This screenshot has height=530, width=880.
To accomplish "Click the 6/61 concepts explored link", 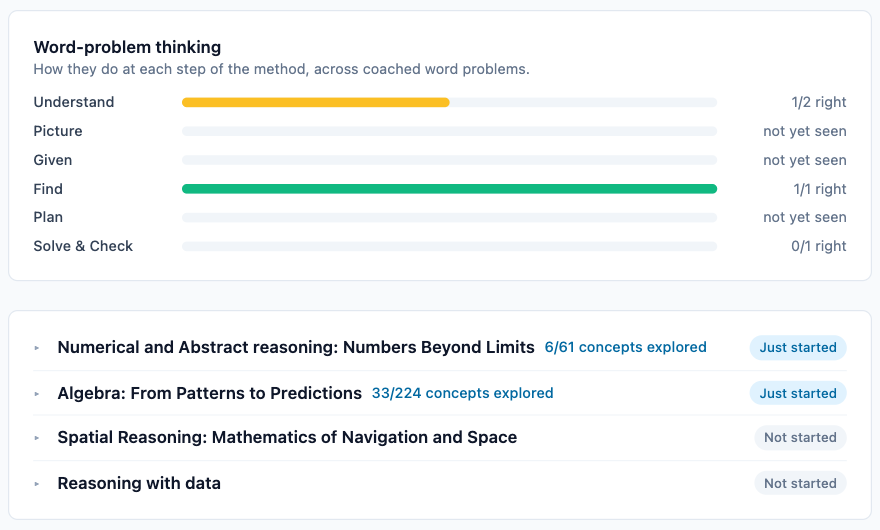I will coord(625,348).
